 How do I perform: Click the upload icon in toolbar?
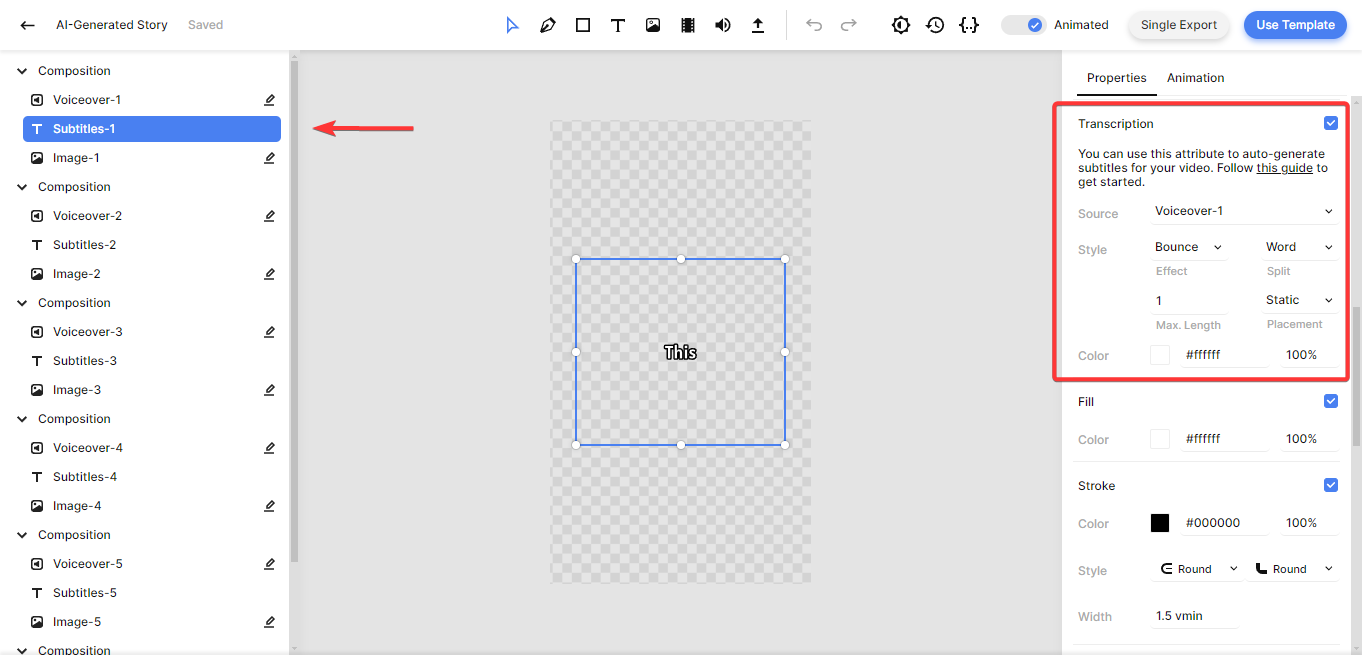click(758, 25)
